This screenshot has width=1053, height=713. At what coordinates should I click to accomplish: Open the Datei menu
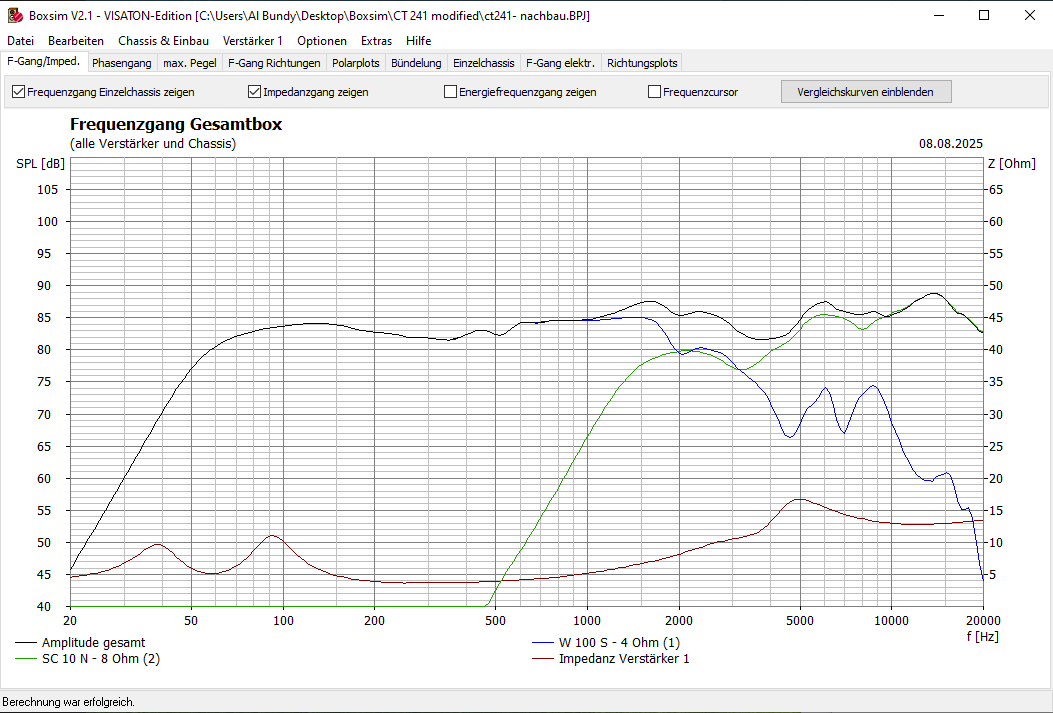20,41
